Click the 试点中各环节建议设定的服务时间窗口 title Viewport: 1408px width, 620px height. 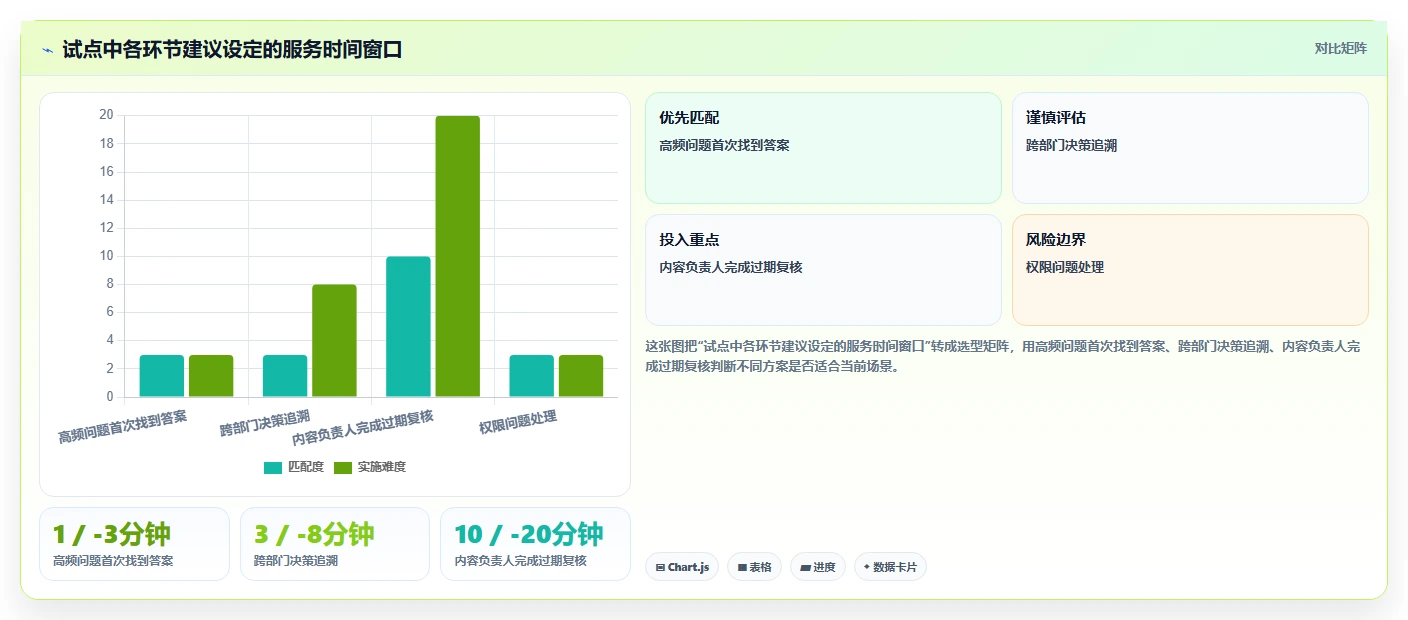[x=232, y=49]
